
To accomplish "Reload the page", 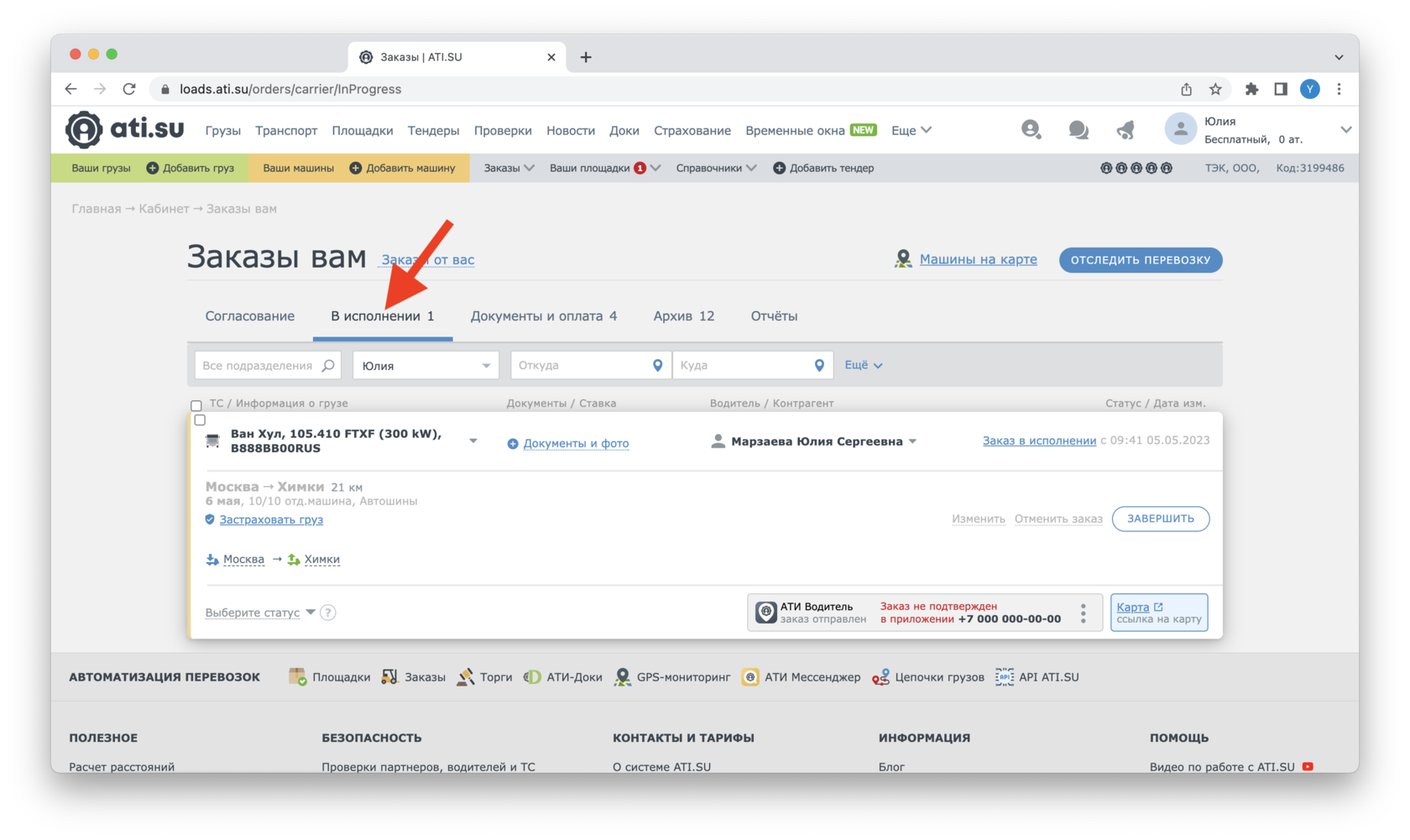I will pyautogui.click(x=129, y=89).
